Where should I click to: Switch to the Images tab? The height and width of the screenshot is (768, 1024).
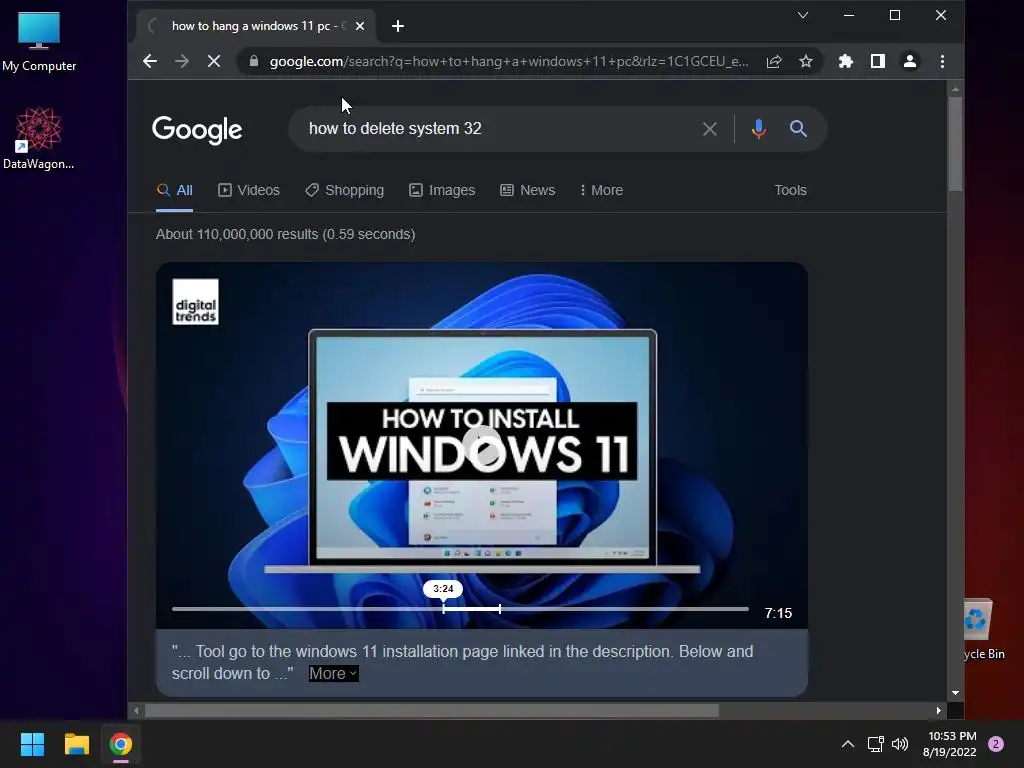[442, 190]
